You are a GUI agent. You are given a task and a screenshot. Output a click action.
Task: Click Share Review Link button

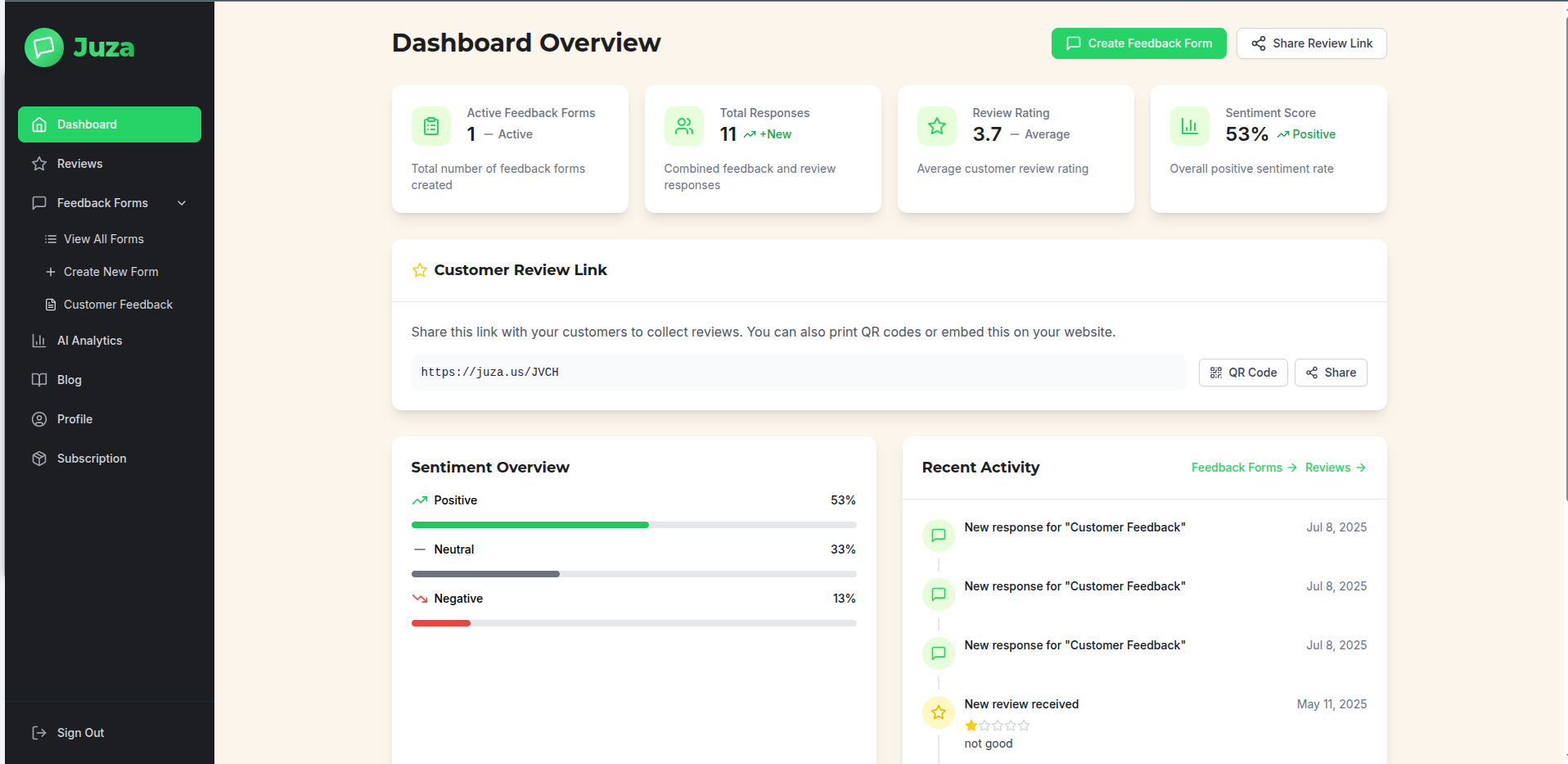[1312, 43]
